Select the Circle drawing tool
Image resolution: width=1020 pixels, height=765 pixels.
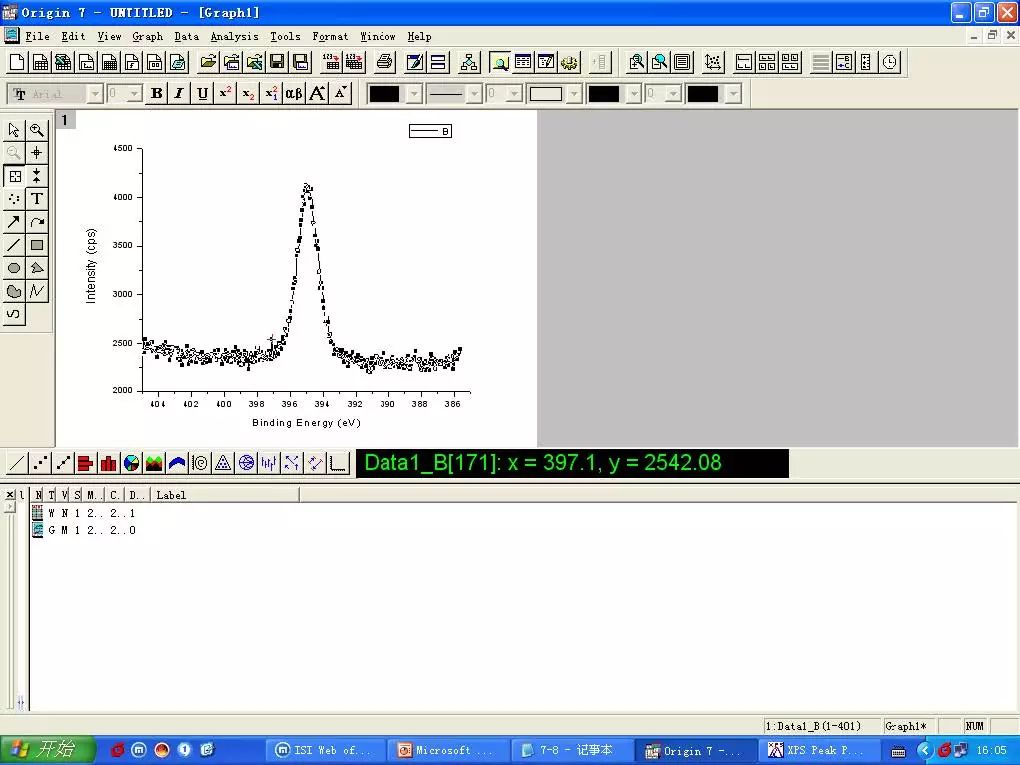14,269
